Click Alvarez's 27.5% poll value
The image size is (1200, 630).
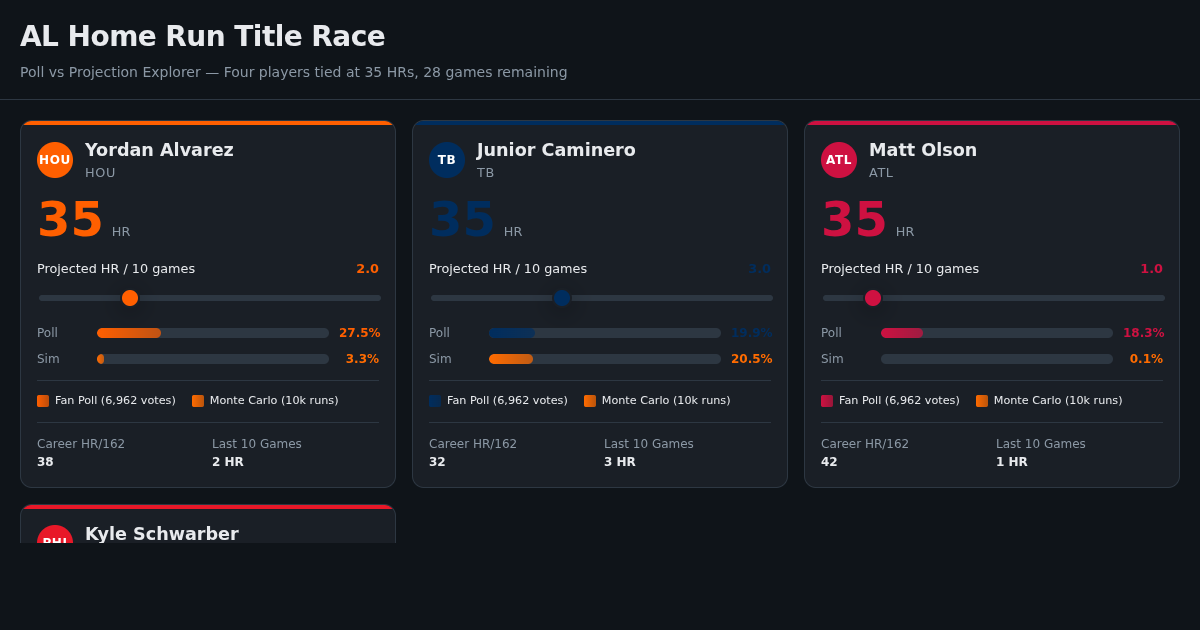[x=360, y=333]
